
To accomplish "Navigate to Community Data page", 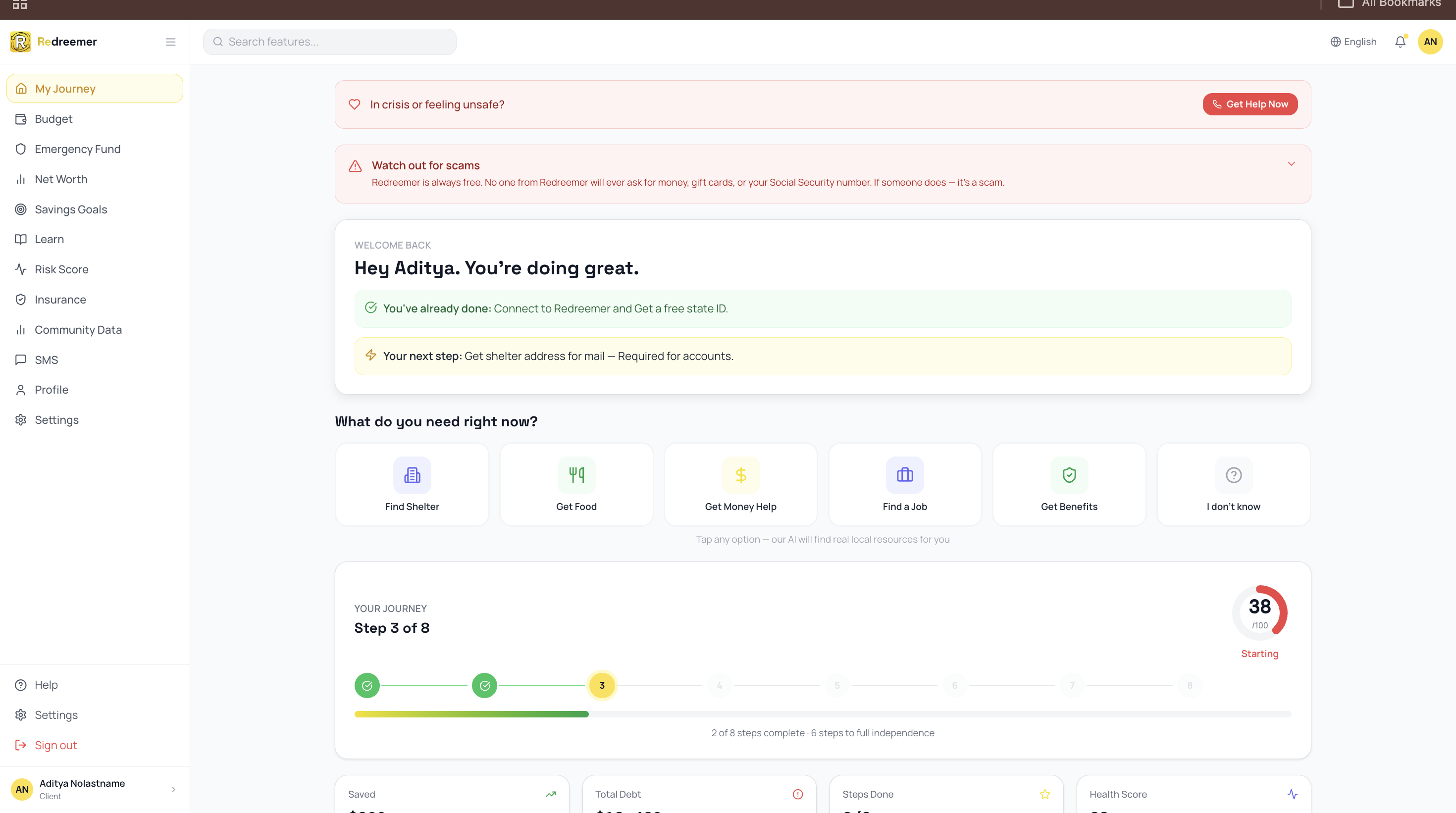I will point(78,330).
